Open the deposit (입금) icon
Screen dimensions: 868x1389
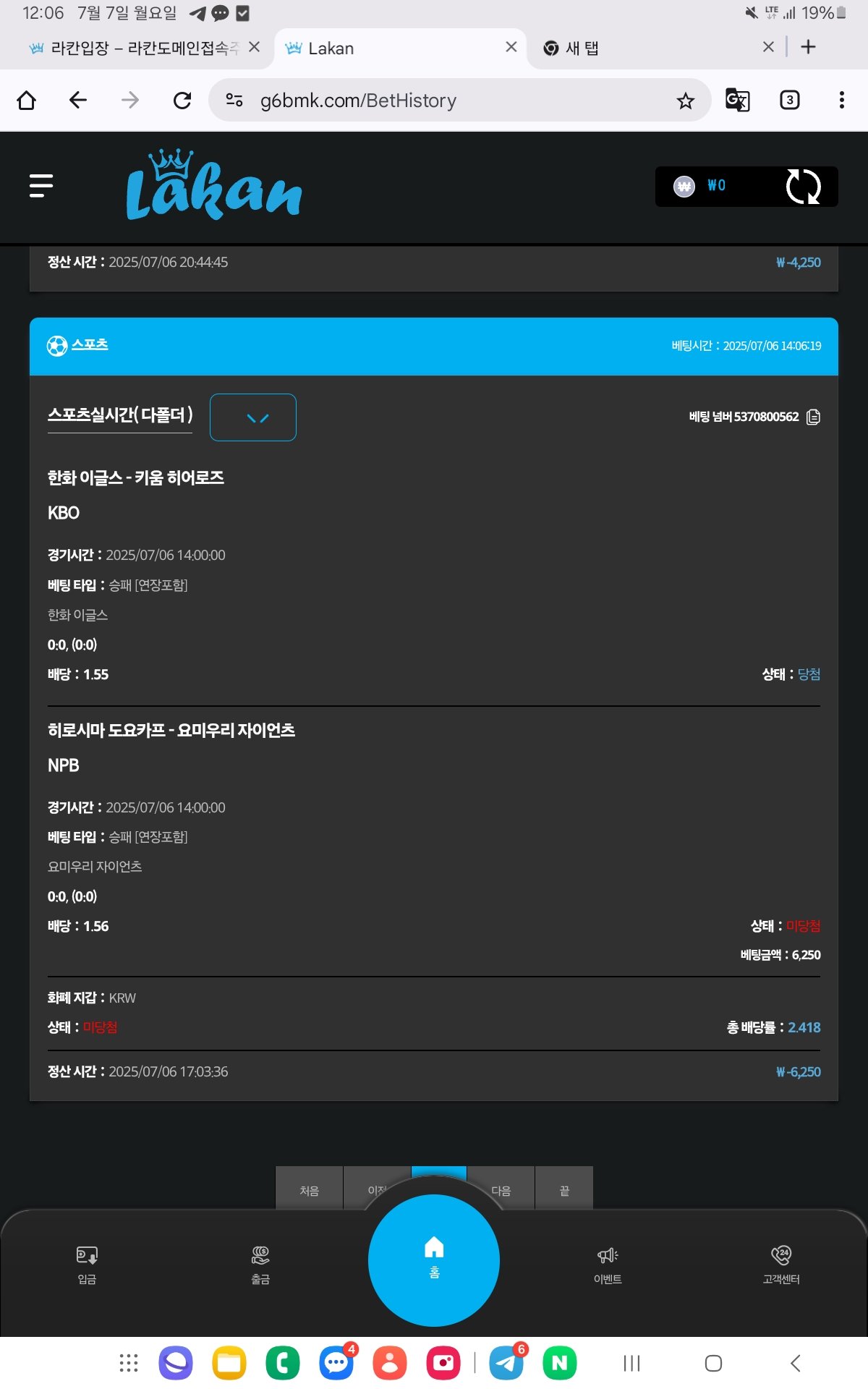click(87, 1263)
